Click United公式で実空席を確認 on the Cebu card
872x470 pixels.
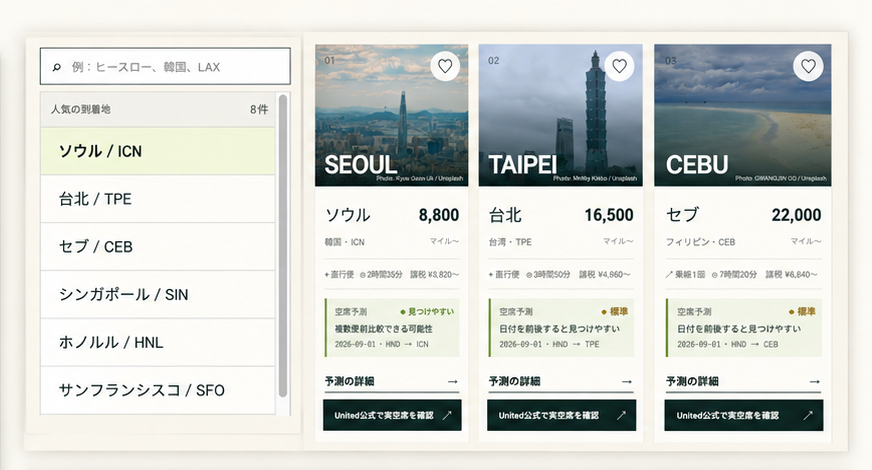click(744, 415)
